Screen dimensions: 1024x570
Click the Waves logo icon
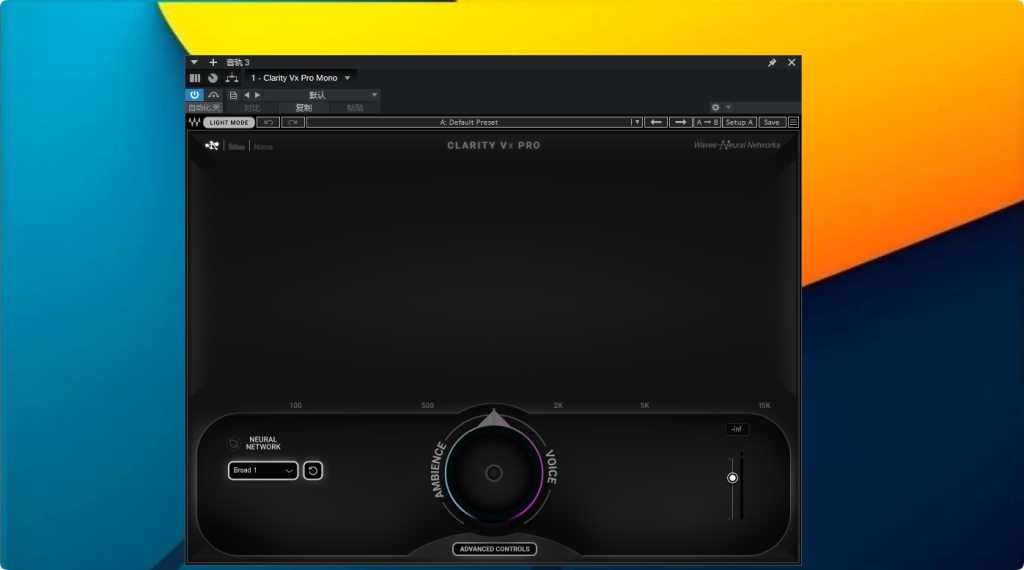pos(194,122)
